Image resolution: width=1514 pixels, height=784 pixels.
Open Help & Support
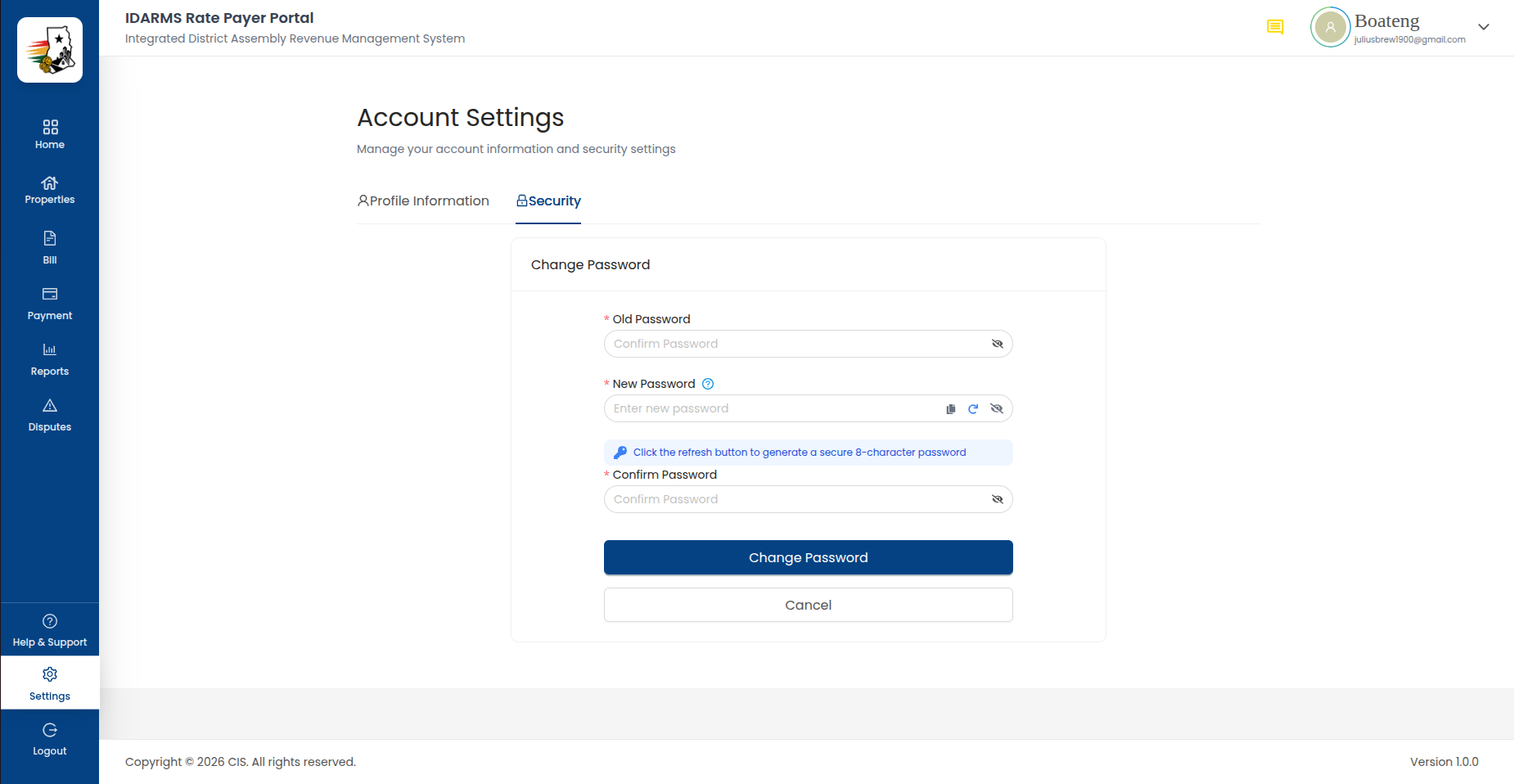pyautogui.click(x=50, y=630)
